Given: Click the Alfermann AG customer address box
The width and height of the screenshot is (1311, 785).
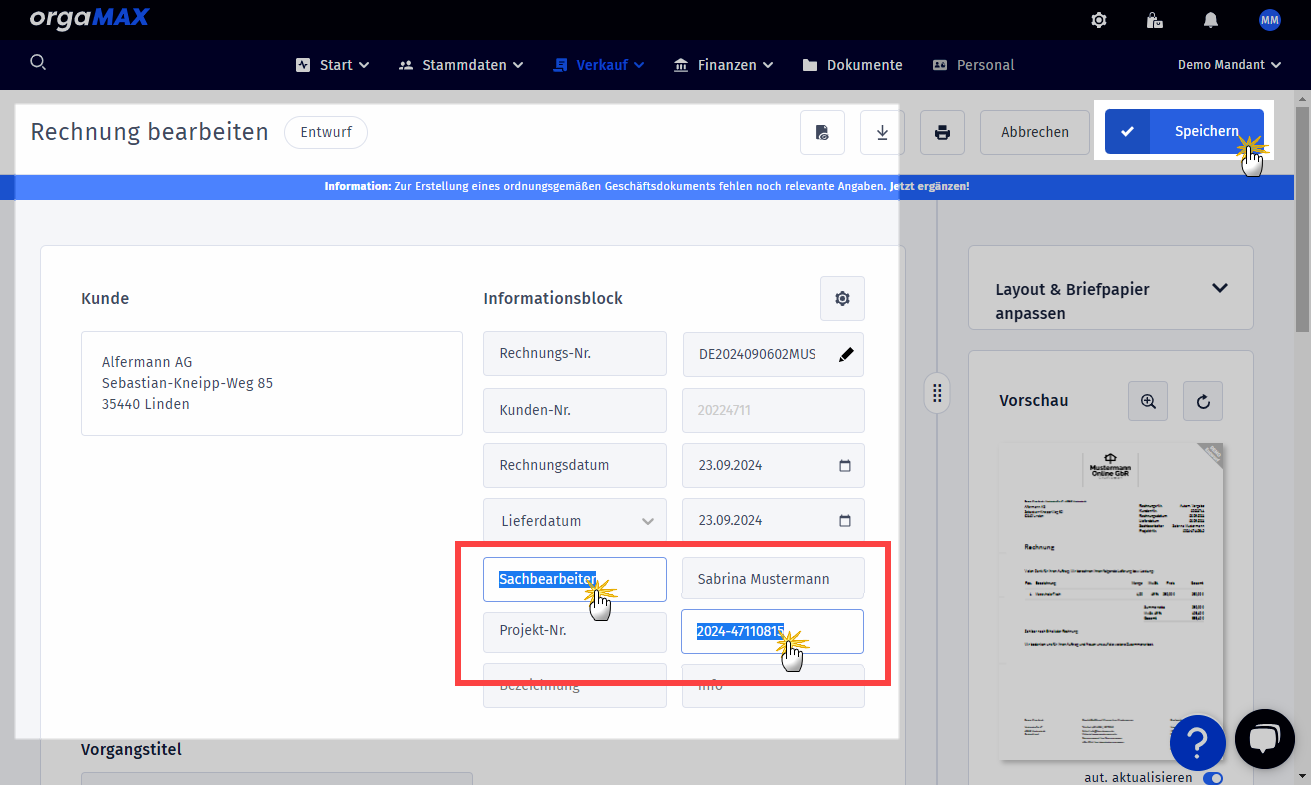Looking at the screenshot, I should [x=271, y=383].
